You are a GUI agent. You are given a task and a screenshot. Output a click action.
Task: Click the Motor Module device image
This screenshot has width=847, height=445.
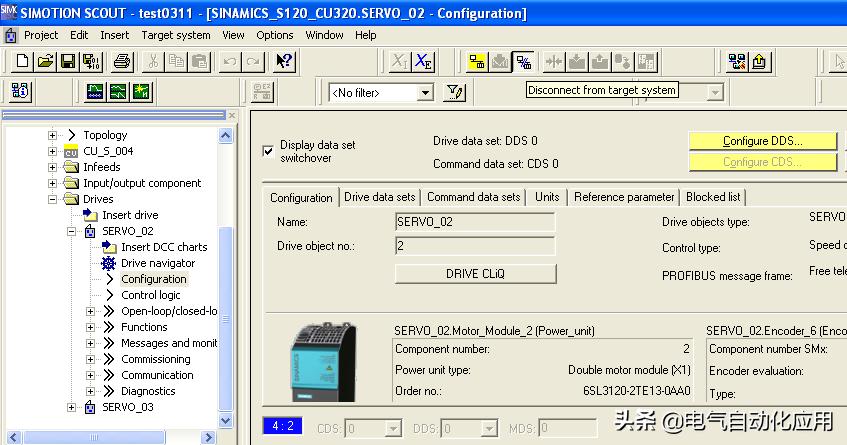point(323,362)
